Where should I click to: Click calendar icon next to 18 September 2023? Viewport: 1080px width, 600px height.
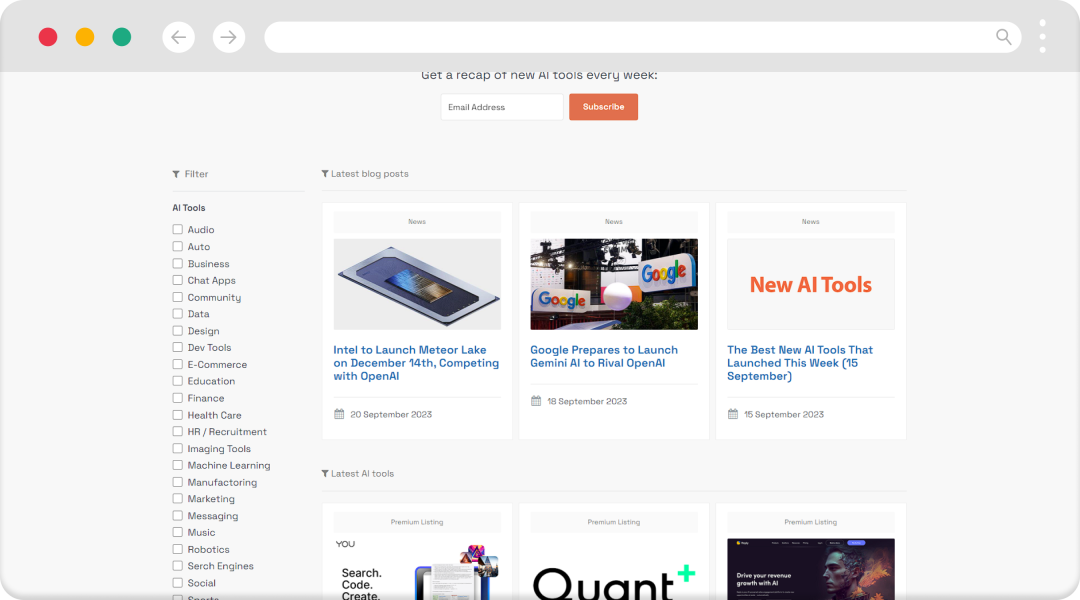pos(536,401)
